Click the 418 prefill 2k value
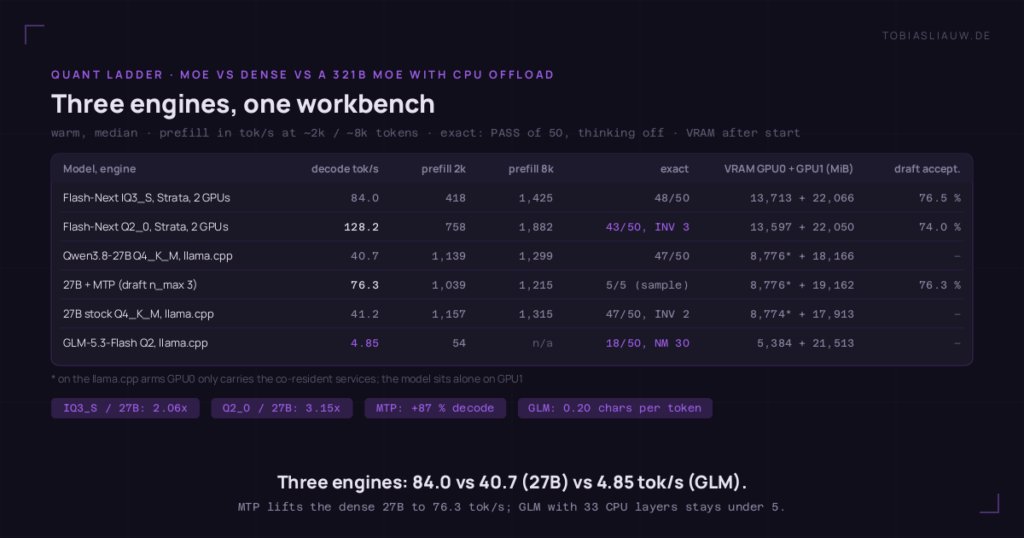The height and width of the screenshot is (538, 1024). click(x=455, y=198)
